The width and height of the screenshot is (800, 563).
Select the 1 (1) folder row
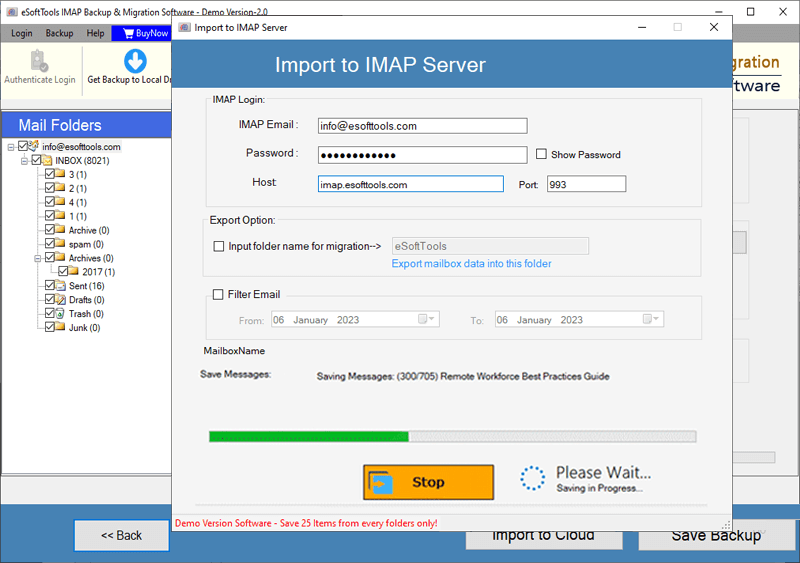(78, 216)
